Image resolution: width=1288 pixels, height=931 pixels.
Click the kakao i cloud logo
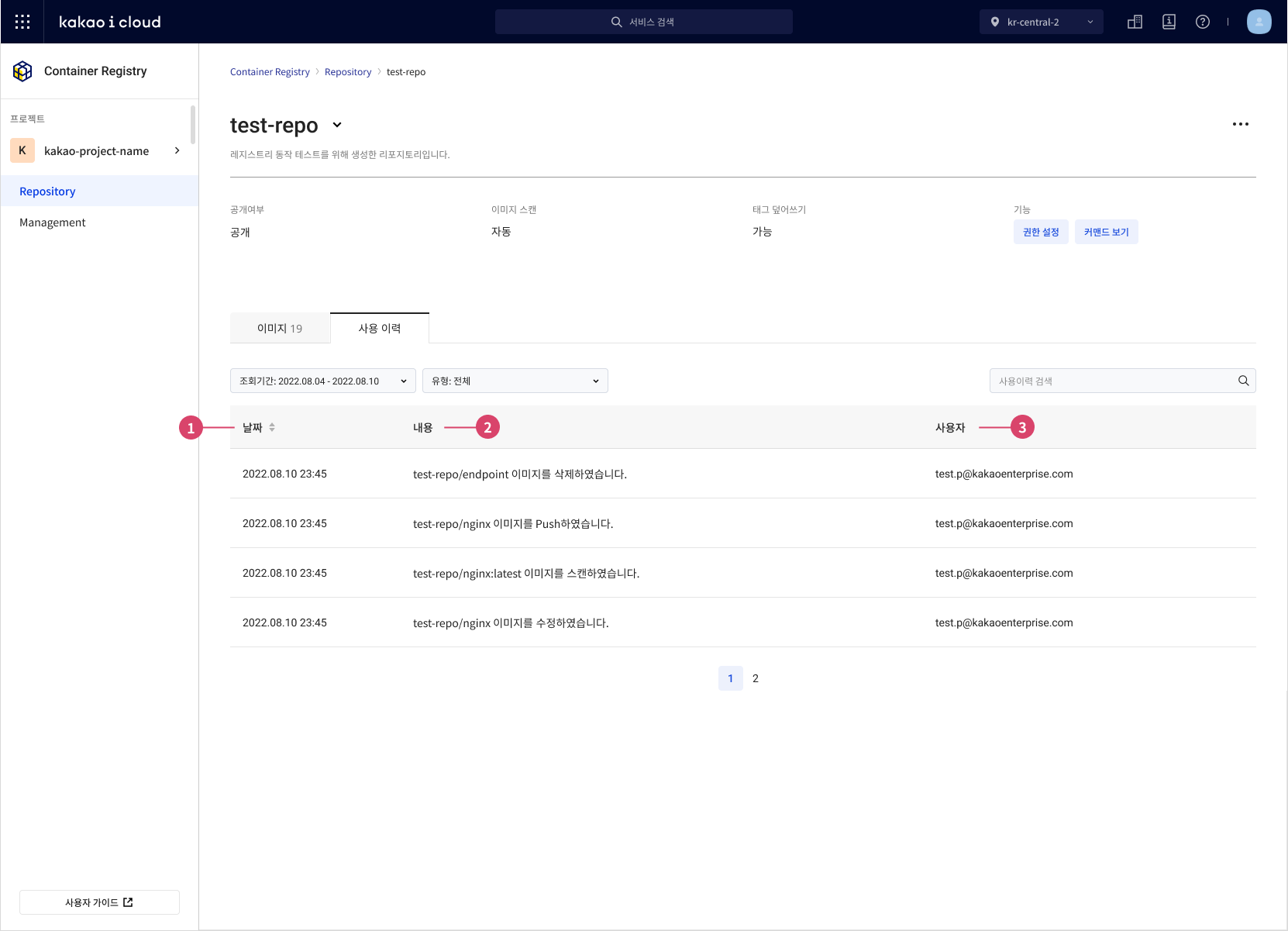click(x=110, y=22)
